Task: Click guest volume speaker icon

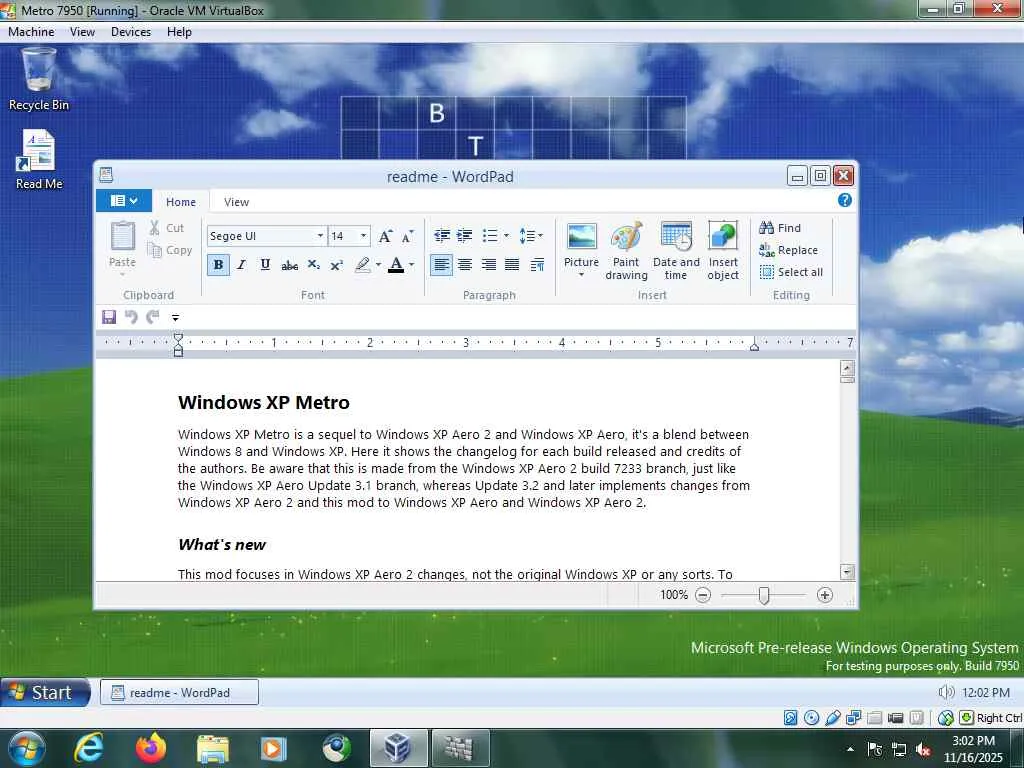Action: pyautogui.click(x=946, y=692)
